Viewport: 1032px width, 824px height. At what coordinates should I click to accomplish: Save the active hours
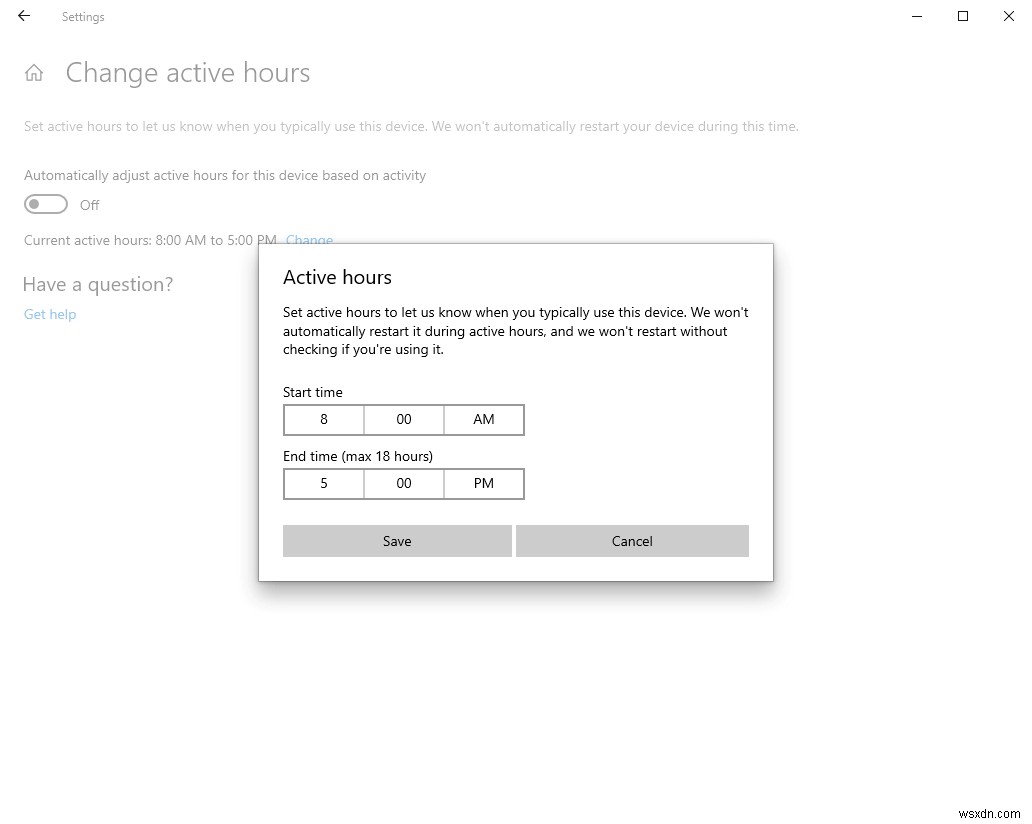coord(397,540)
